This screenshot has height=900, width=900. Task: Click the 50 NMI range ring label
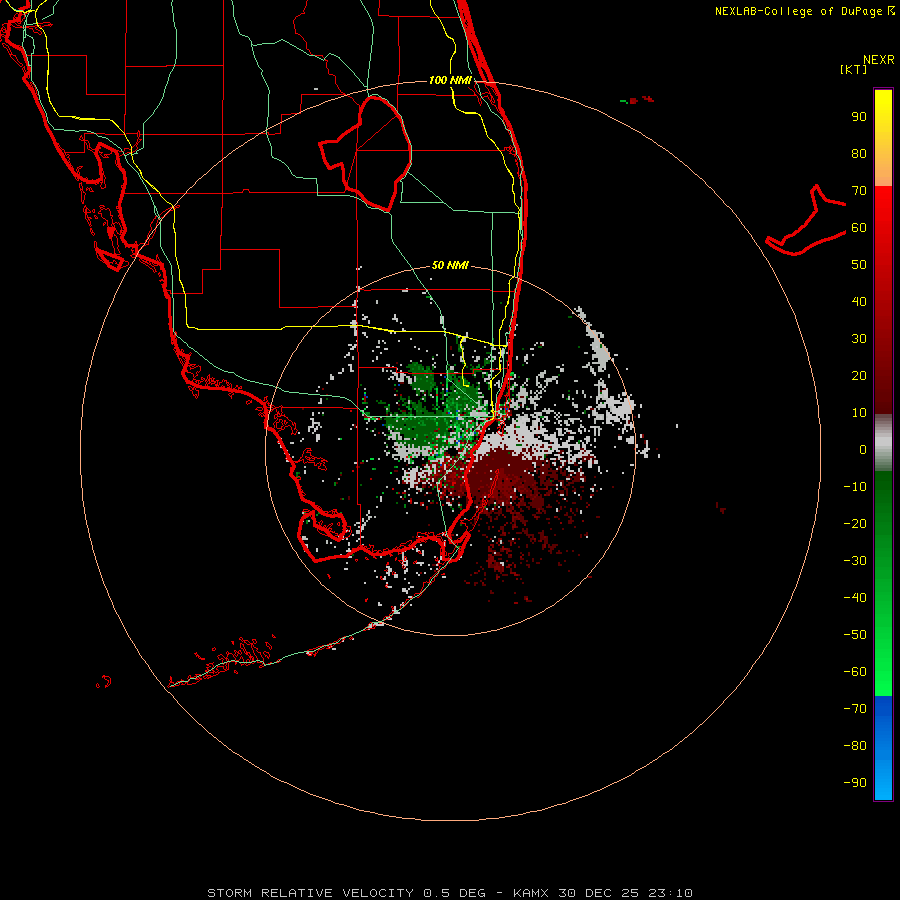(x=450, y=265)
